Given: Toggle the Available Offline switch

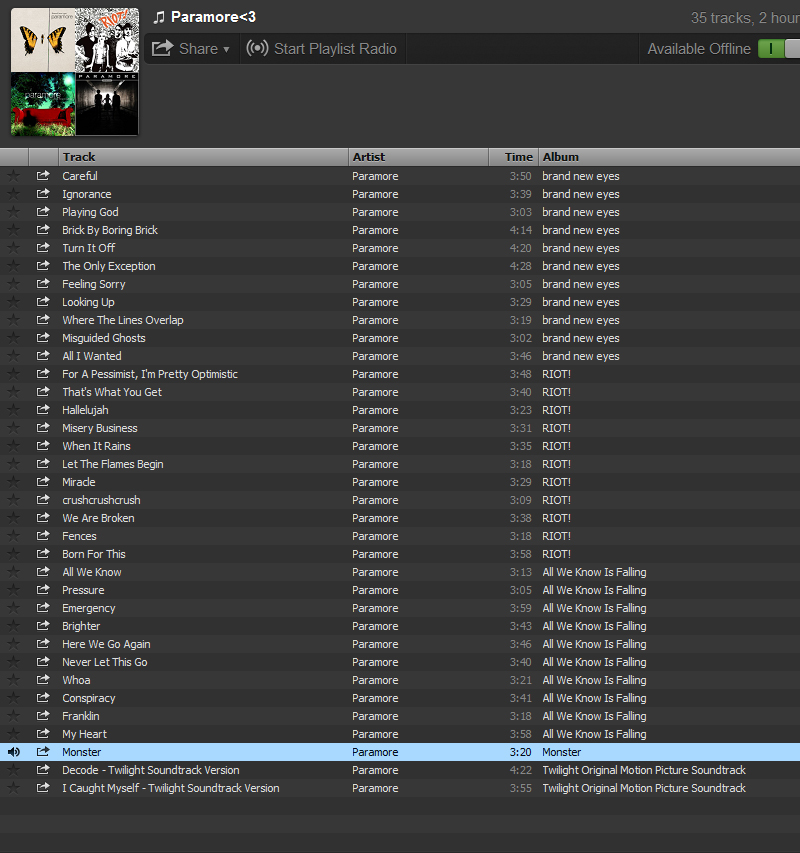Looking at the screenshot, I should 779,49.
